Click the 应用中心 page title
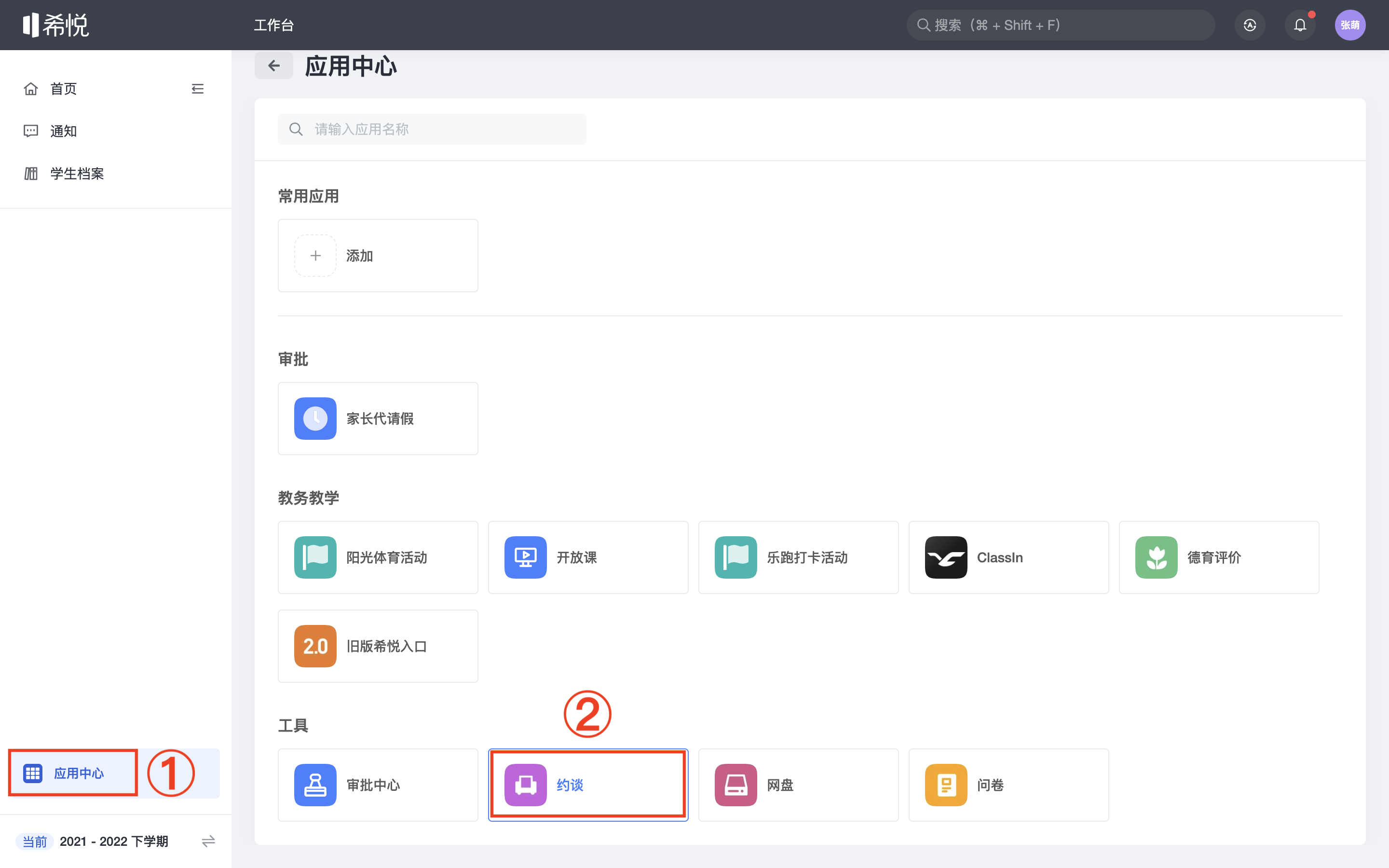Viewport: 1389px width, 868px height. point(351,66)
